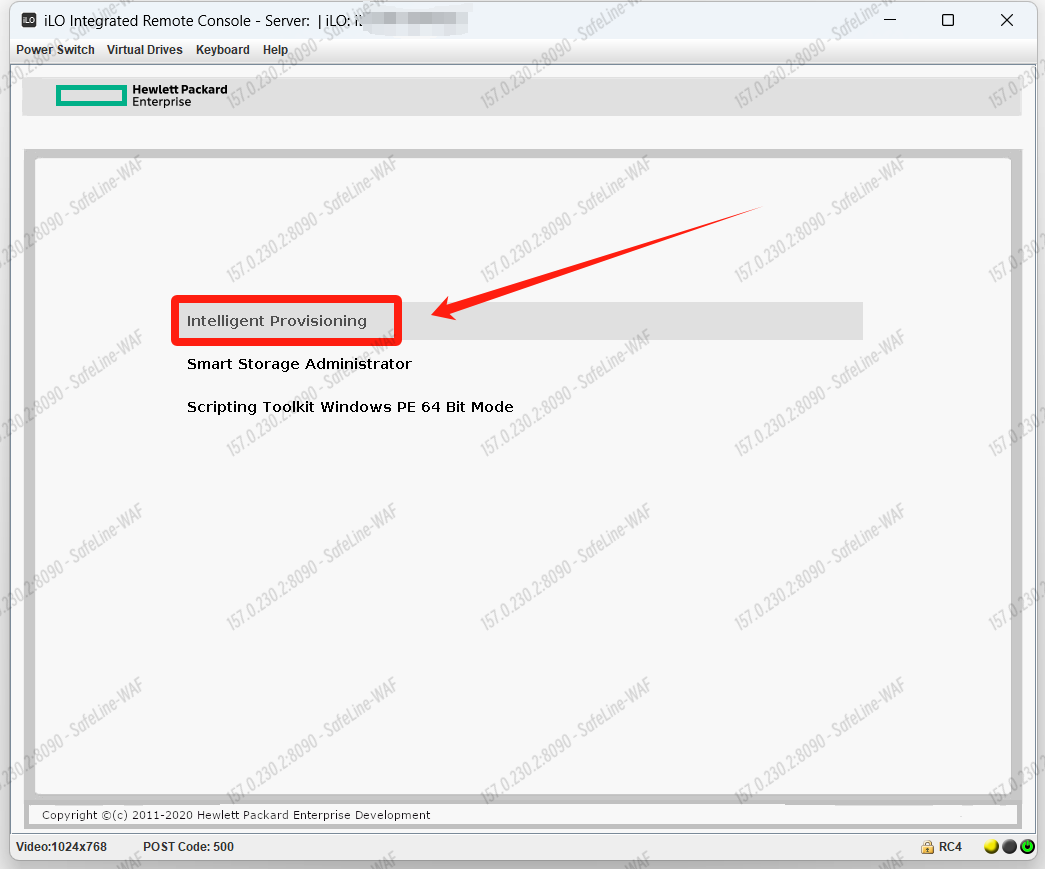Open the Keyboard menu
The width and height of the screenshot is (1045, 869).
point(223,50)
